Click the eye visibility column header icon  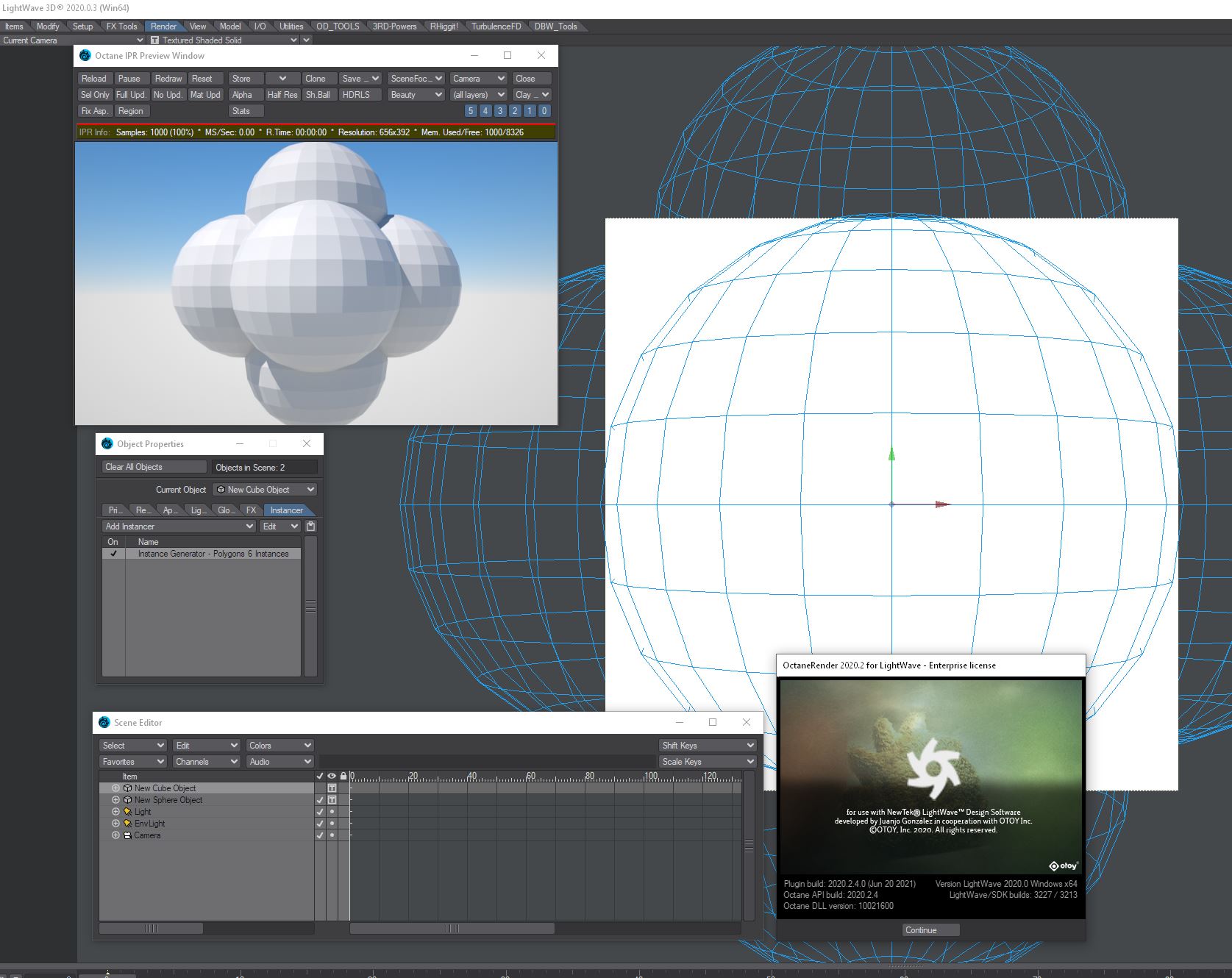coord(332,776)
